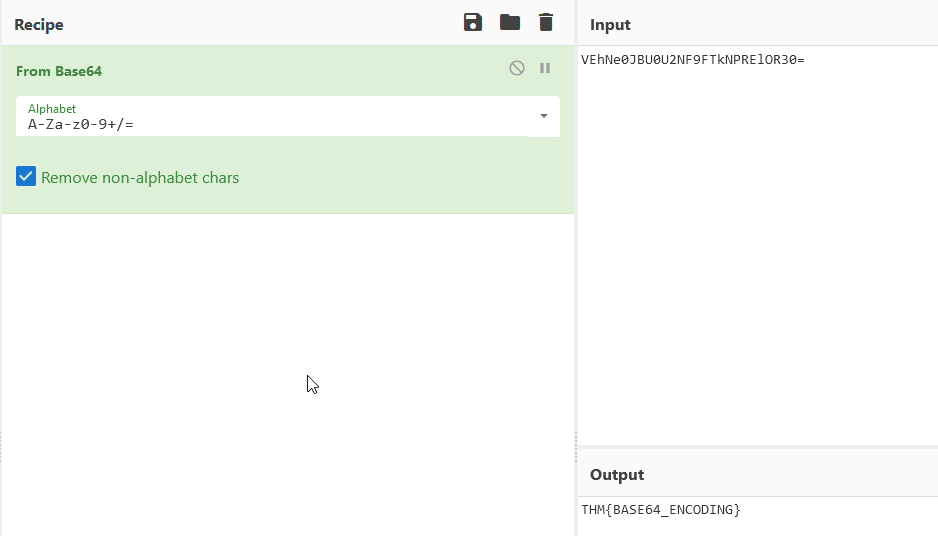Grab the divider between Input and Output
The image size is (938, 536).
(x=758, y=447)
